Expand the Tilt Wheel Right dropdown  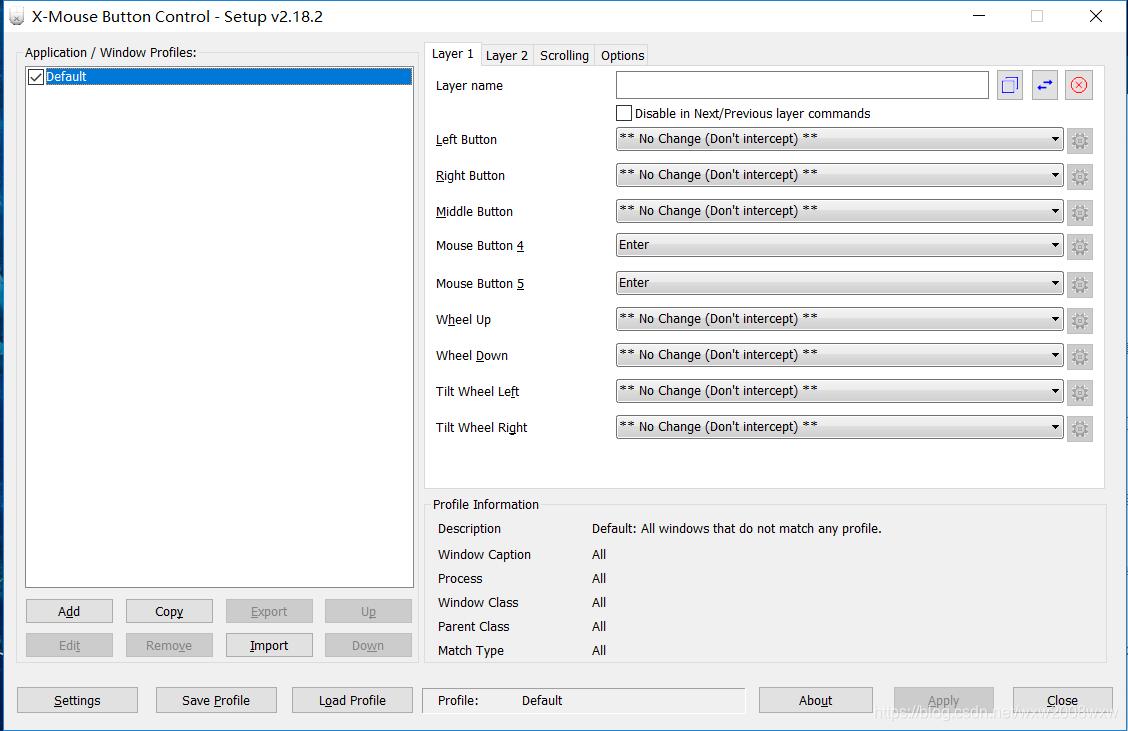pyautogui.click(x=840, y=427)
